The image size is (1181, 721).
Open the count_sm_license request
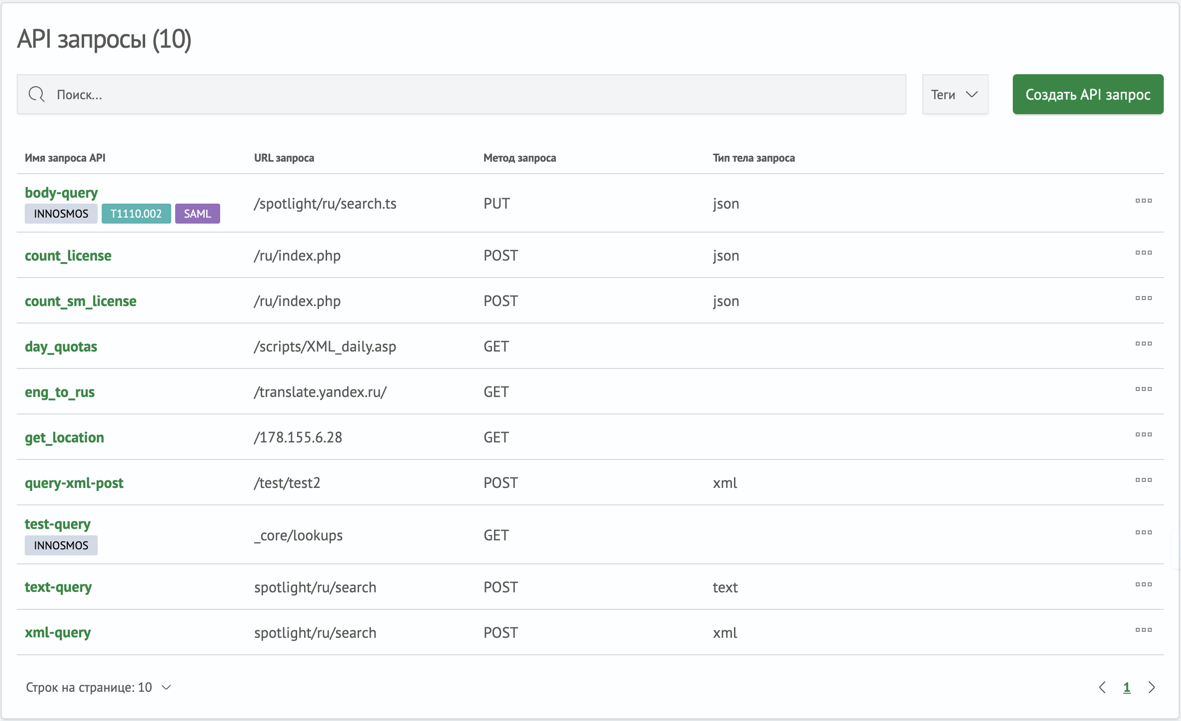click(x=81, y=301)
